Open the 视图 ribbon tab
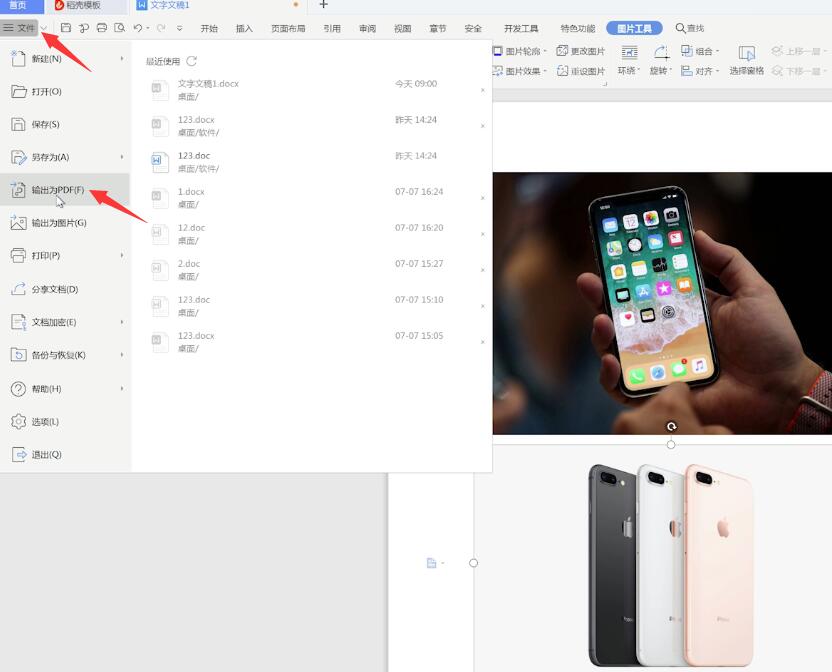The width and height of the screenshot is (832, 672). pos(402,28)
